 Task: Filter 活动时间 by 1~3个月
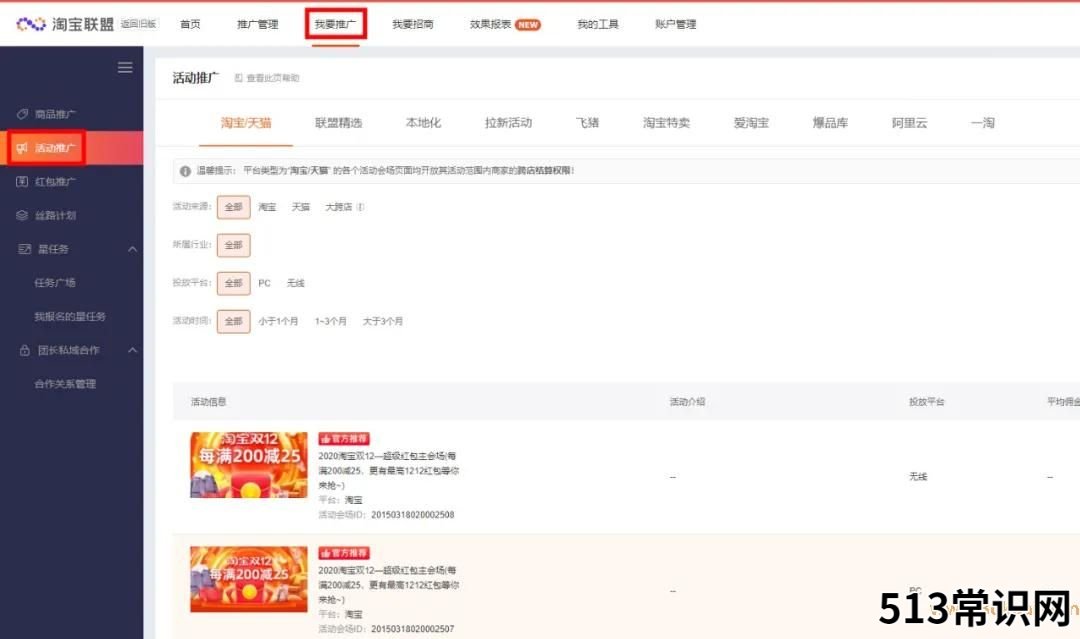point(331,321)
